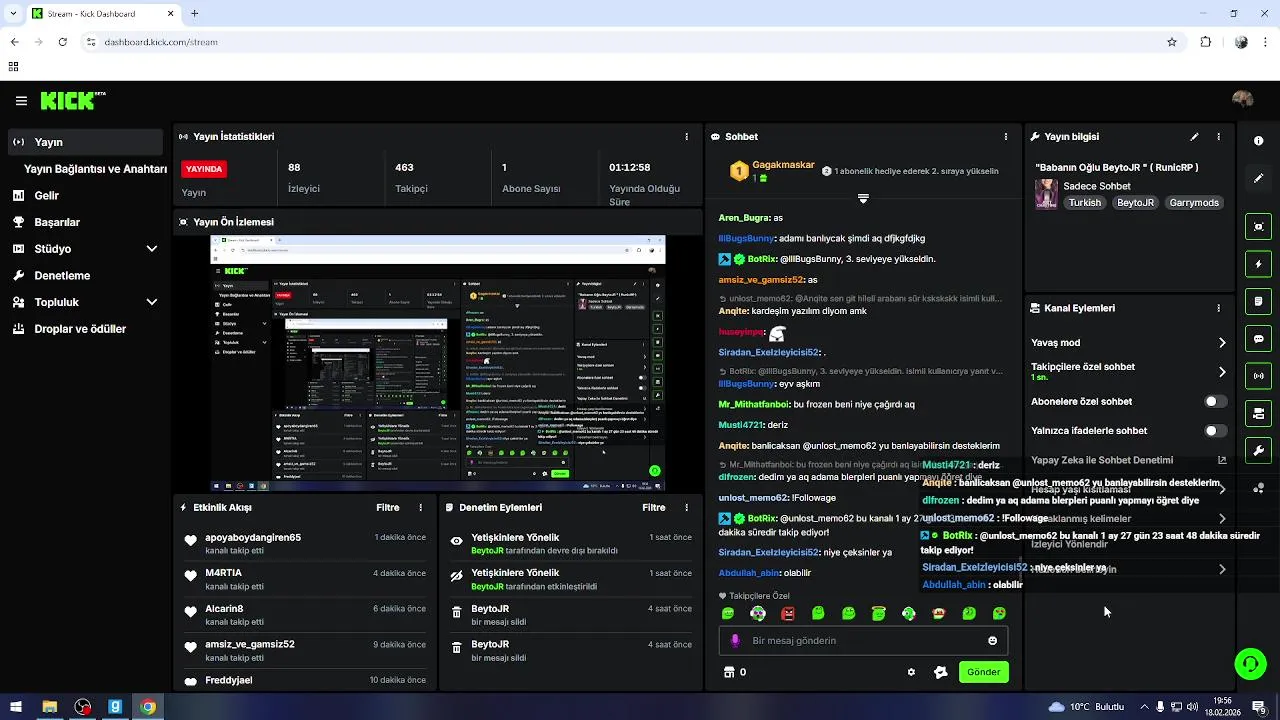
Task: Click the verified badge icon beside Gönder
Action: 940,672
